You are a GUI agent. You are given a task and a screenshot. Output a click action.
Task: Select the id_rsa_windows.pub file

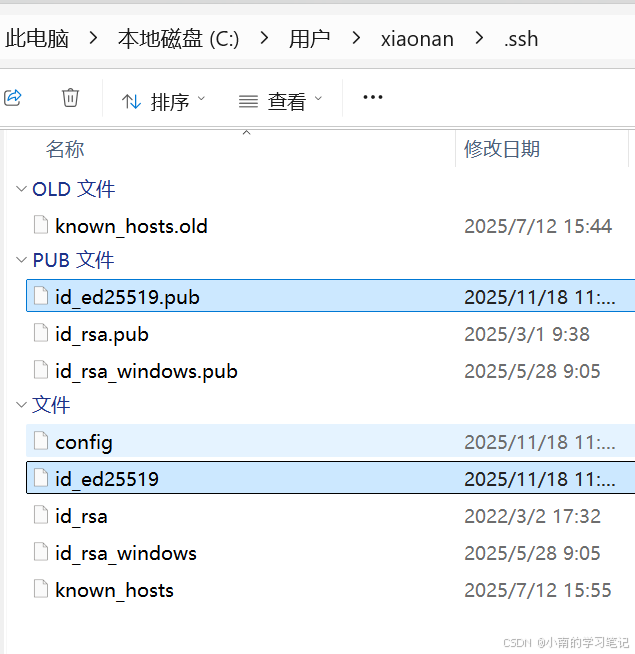pyautogui.click(x=330, y=371)
